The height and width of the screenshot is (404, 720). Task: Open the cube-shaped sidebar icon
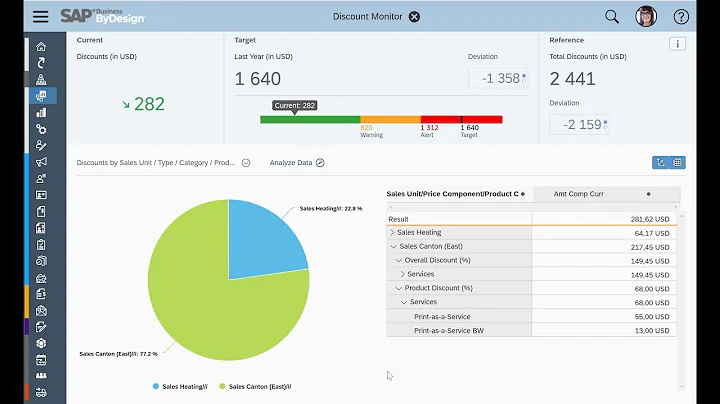coord(41,343)
